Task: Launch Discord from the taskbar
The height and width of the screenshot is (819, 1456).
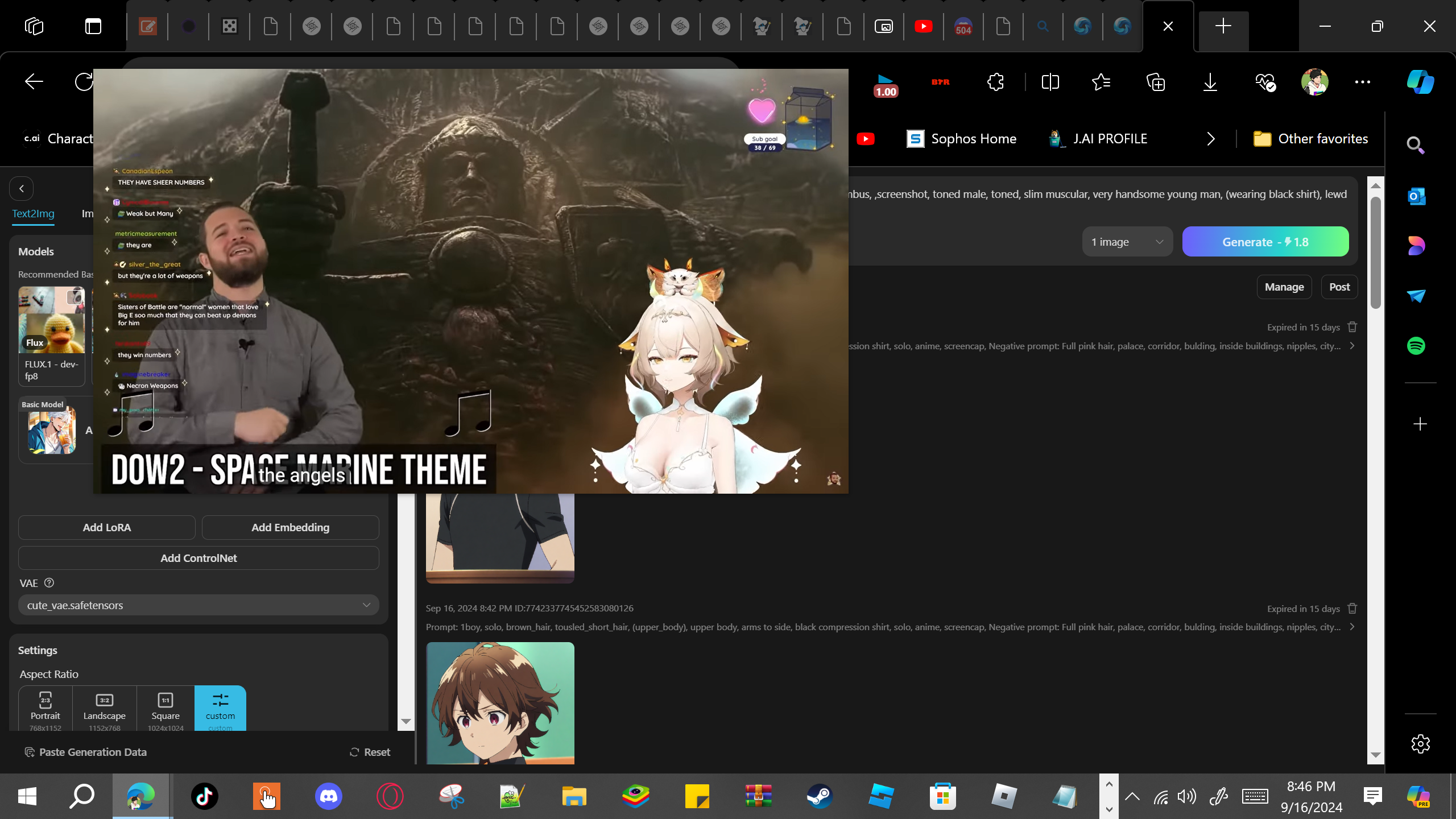Action: 329,796
